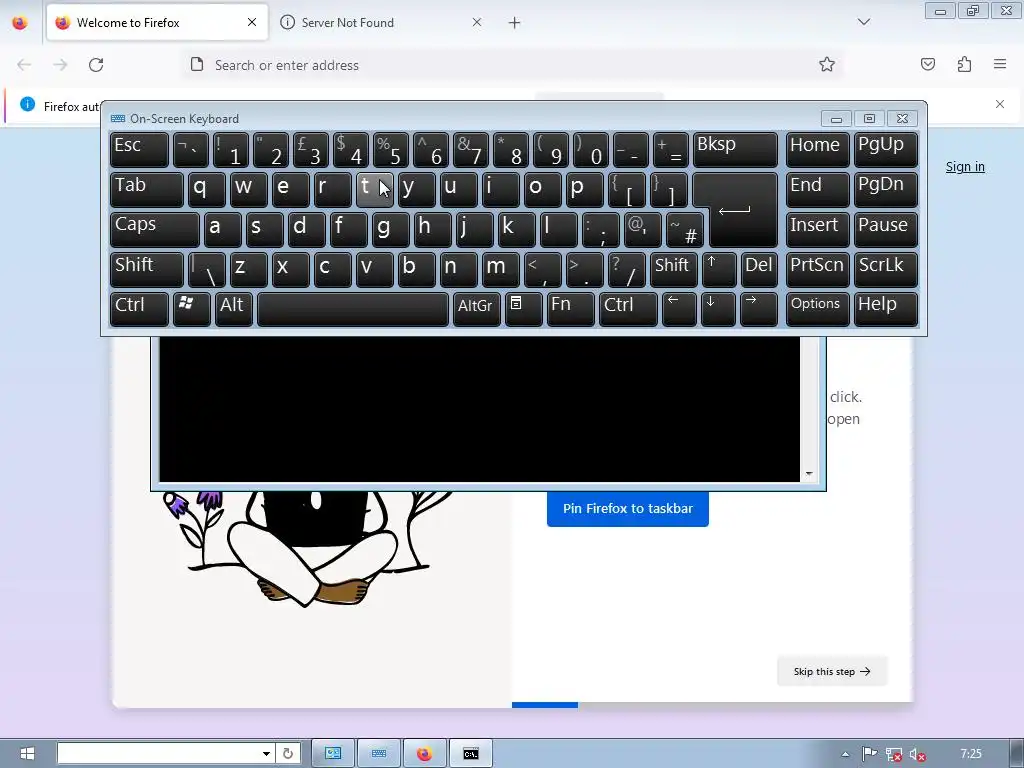Click the down arrow key
The height and width of the screenshot is (768, 1024).
(x=718, y=309)
